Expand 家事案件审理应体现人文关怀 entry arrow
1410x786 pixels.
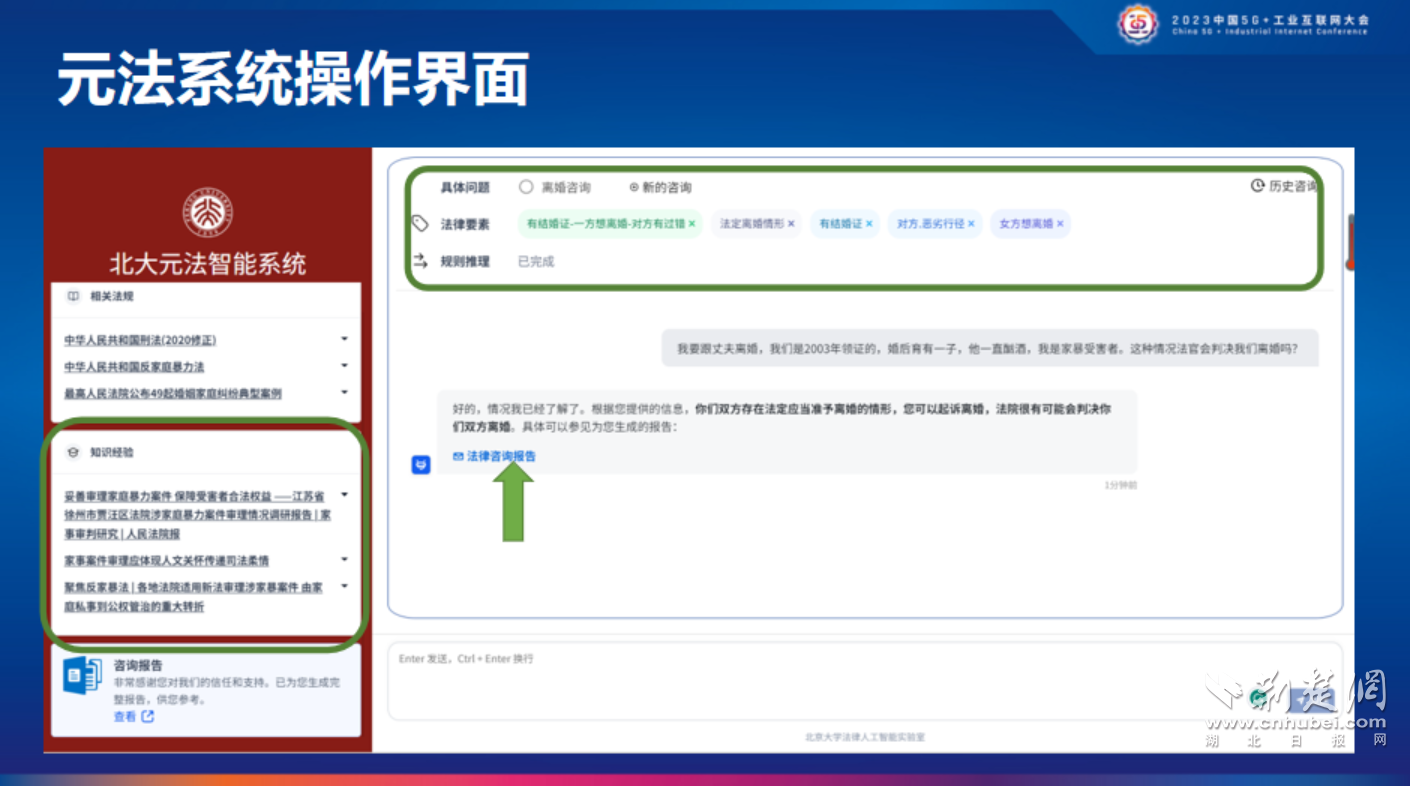345,560
